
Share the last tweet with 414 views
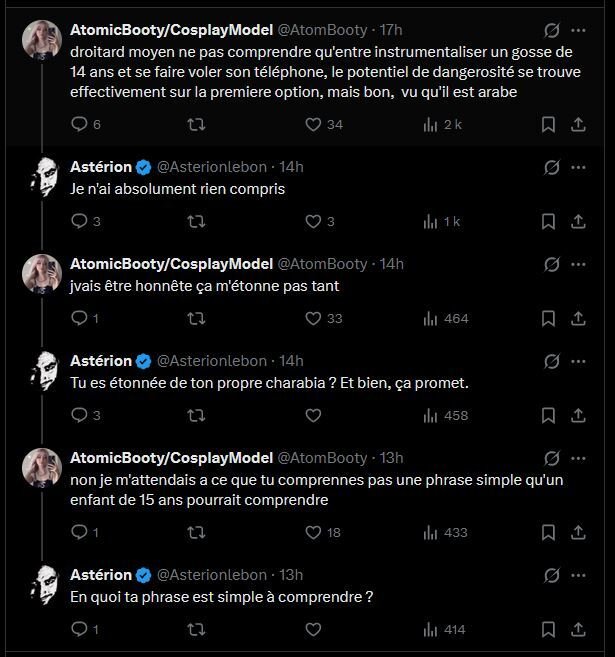pyautogui.click(x=578, y=629)
